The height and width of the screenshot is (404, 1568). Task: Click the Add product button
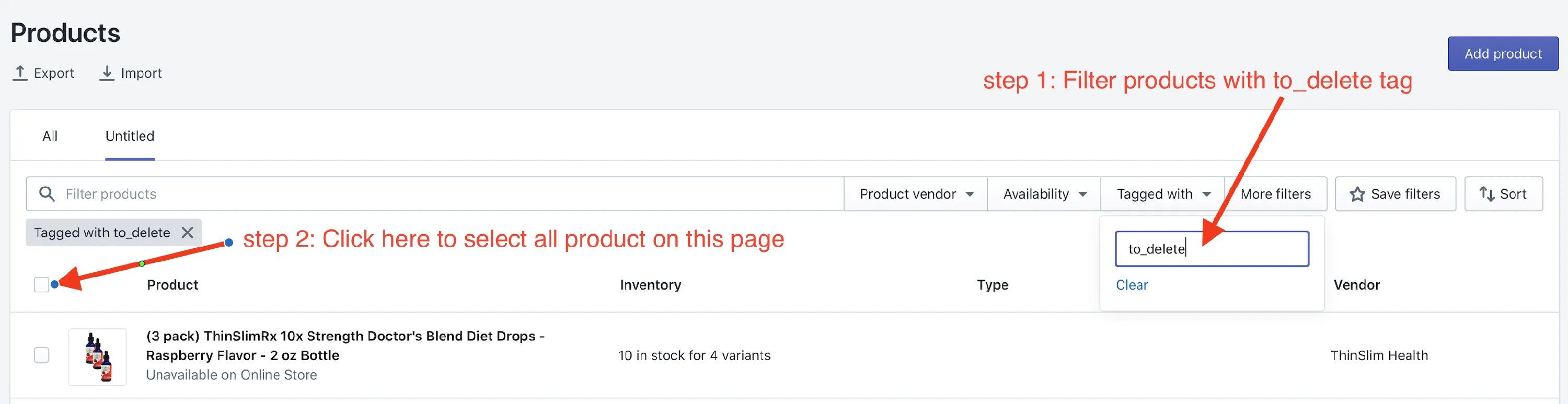pos(1502,53)
